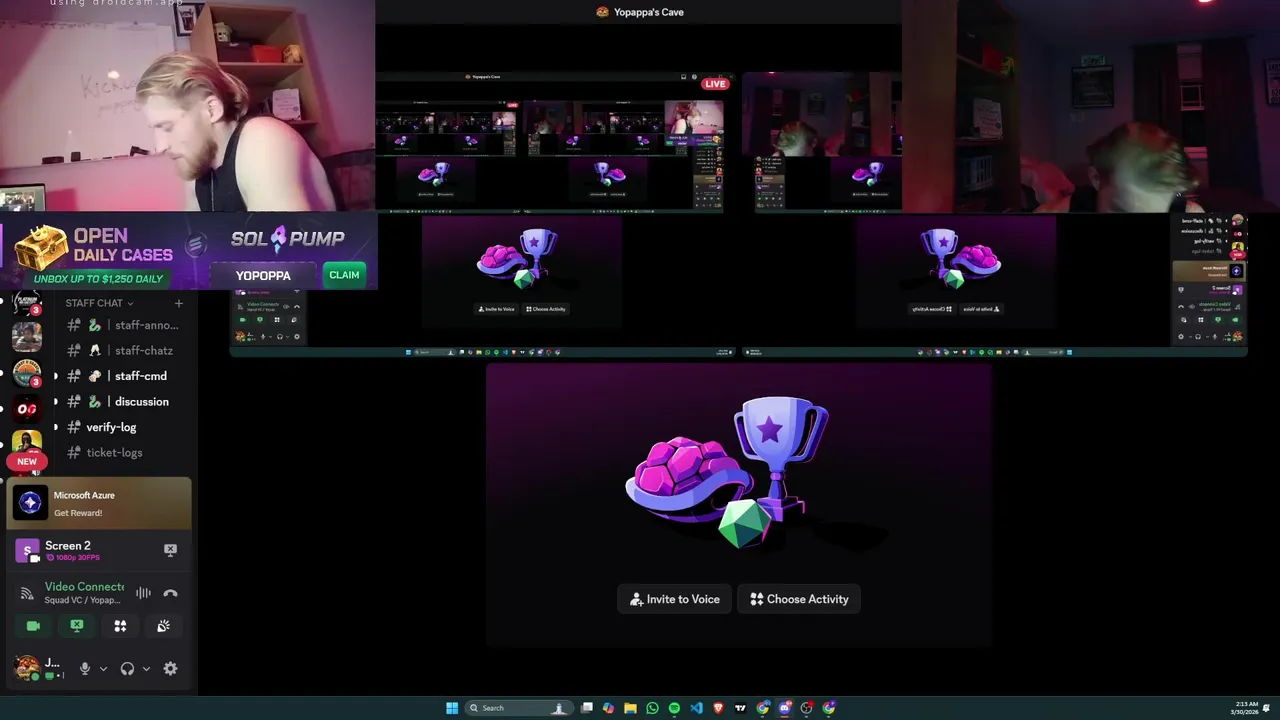The width and height of the screenshot is (1280, 720).
Task: Launch Copilot from the taskbar
Action: [608, 708]
